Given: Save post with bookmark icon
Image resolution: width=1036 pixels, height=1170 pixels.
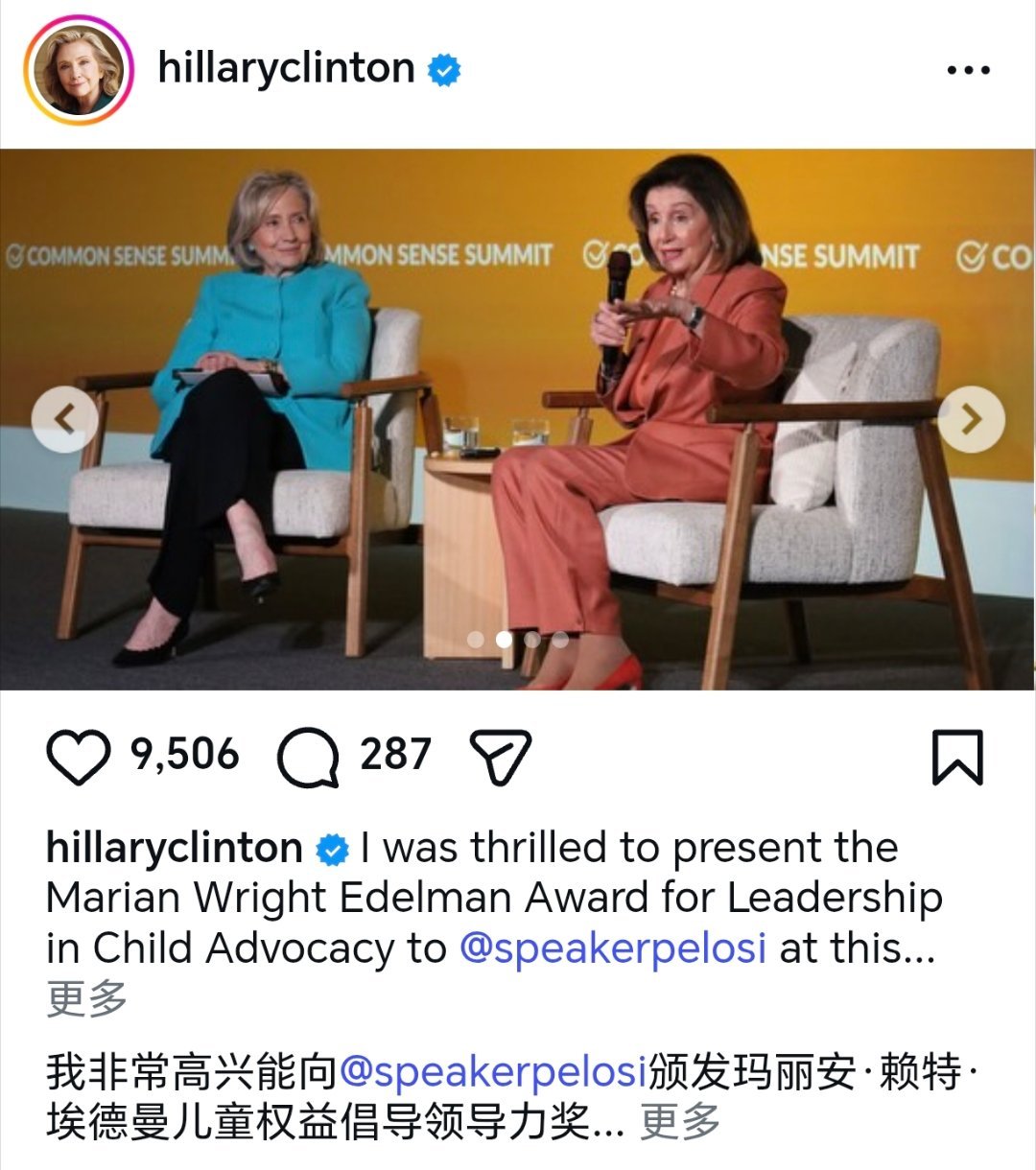Looking at the screenshot, I should point(957,757).
